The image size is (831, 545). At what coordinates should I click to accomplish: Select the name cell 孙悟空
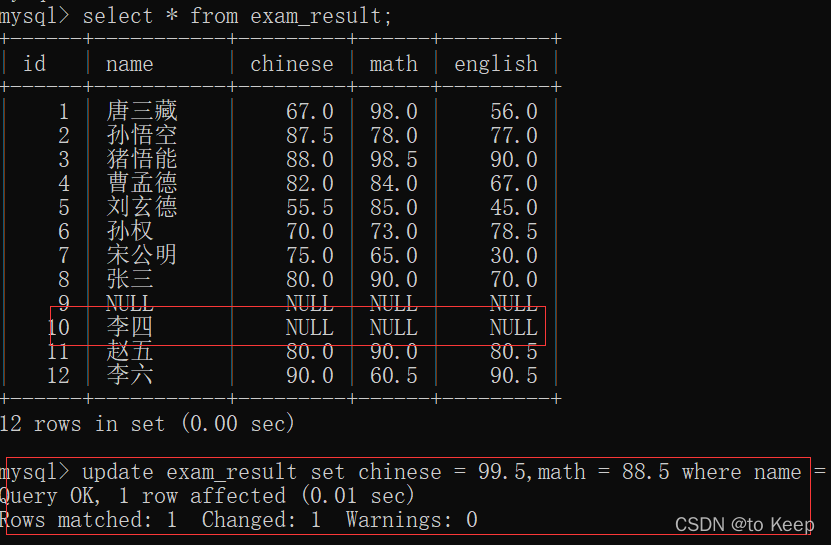click(x=142, y=135)
